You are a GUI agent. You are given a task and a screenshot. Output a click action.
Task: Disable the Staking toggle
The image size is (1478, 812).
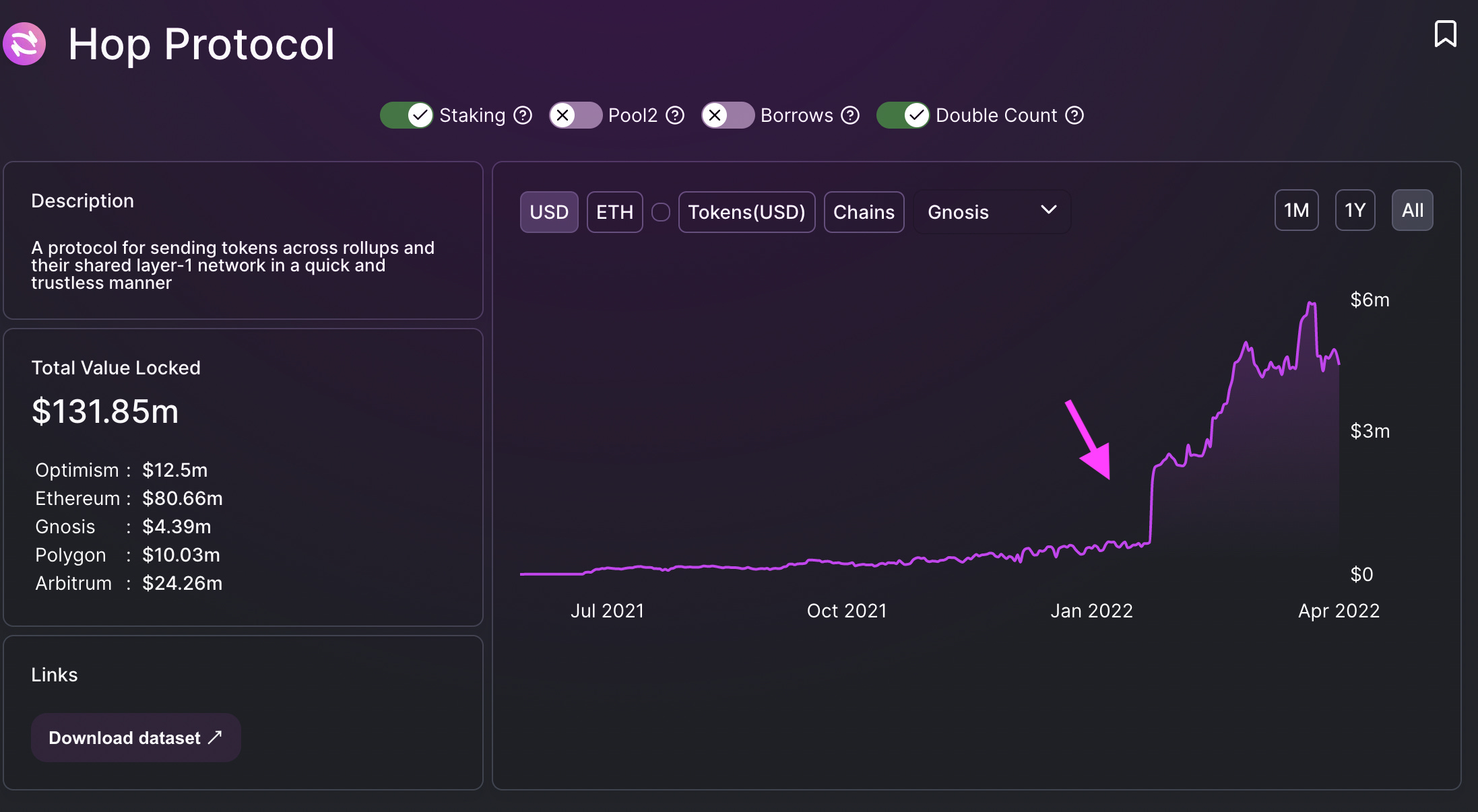[x=406, y=116]
